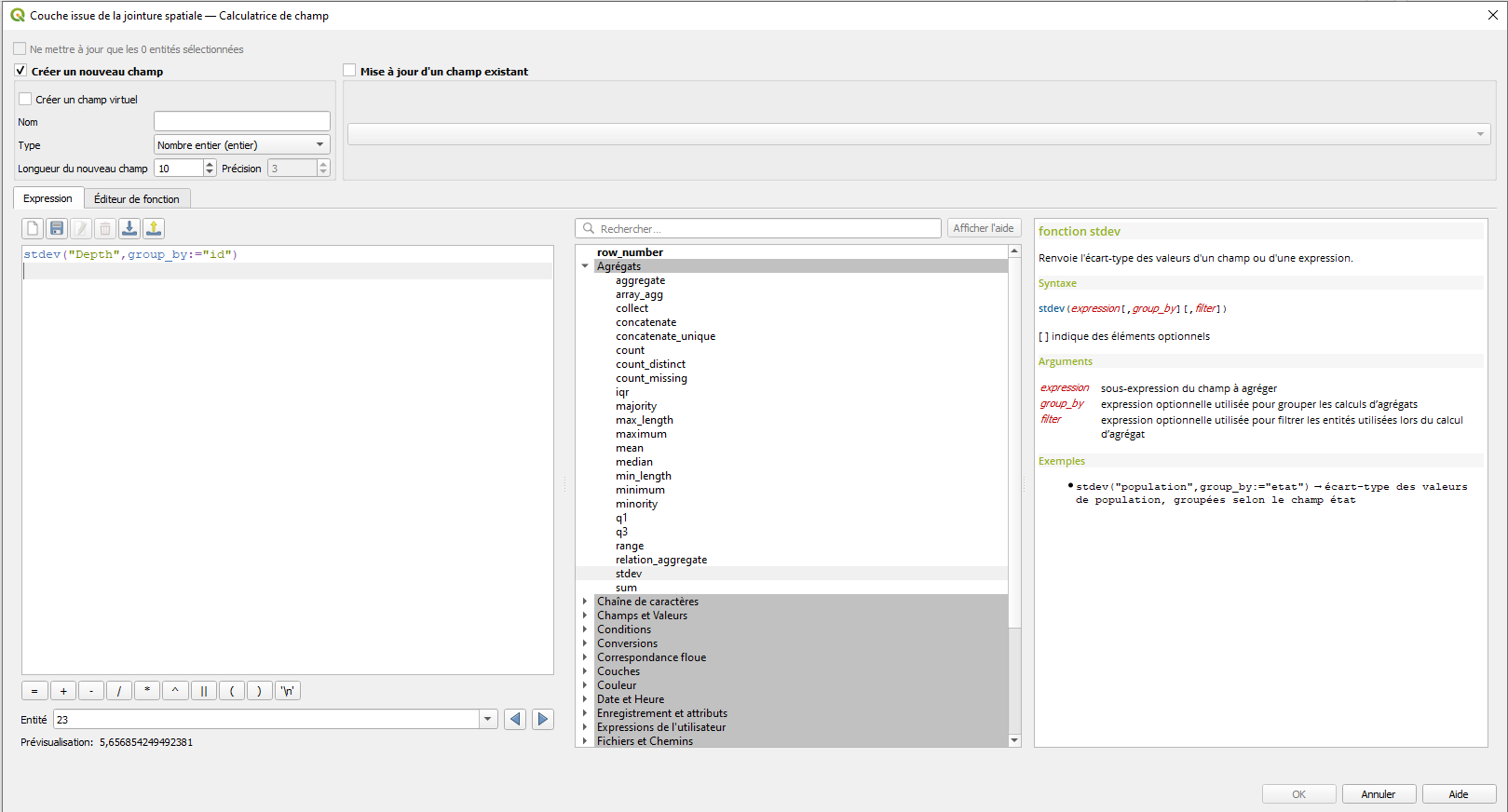Insert the minus operator
The height and width of the screenshot is (812, 1508).
(91, 691)
